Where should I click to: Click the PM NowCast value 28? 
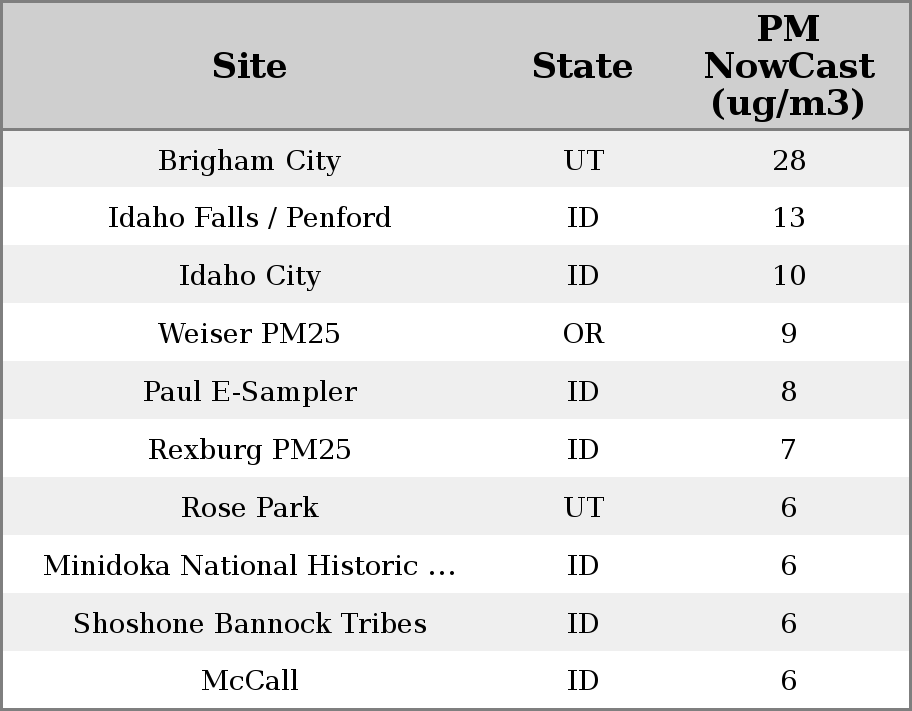pyautogui.click(x=788, y=161)
